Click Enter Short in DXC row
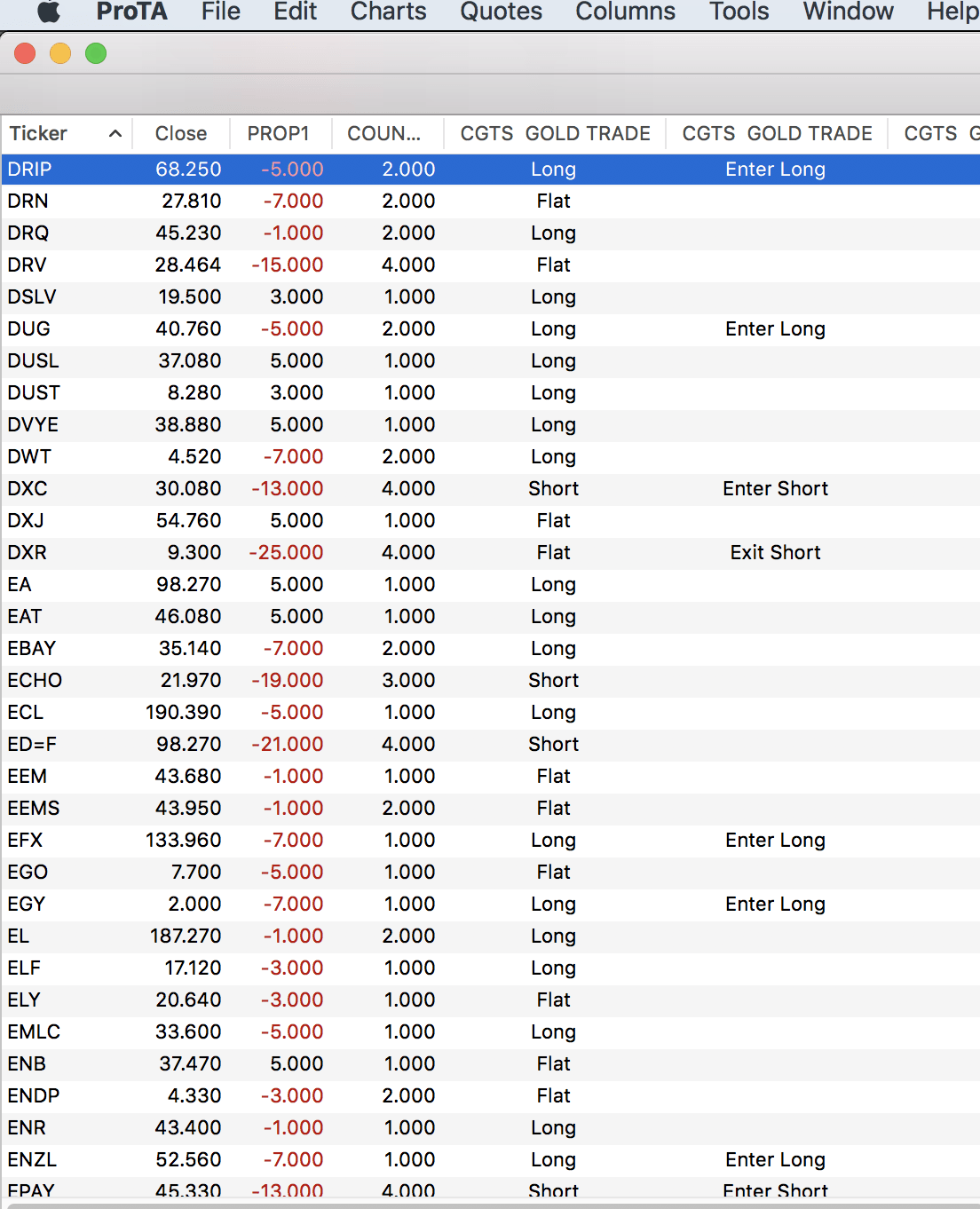Viewport: 980px width, 1209px height. (776, 489)
